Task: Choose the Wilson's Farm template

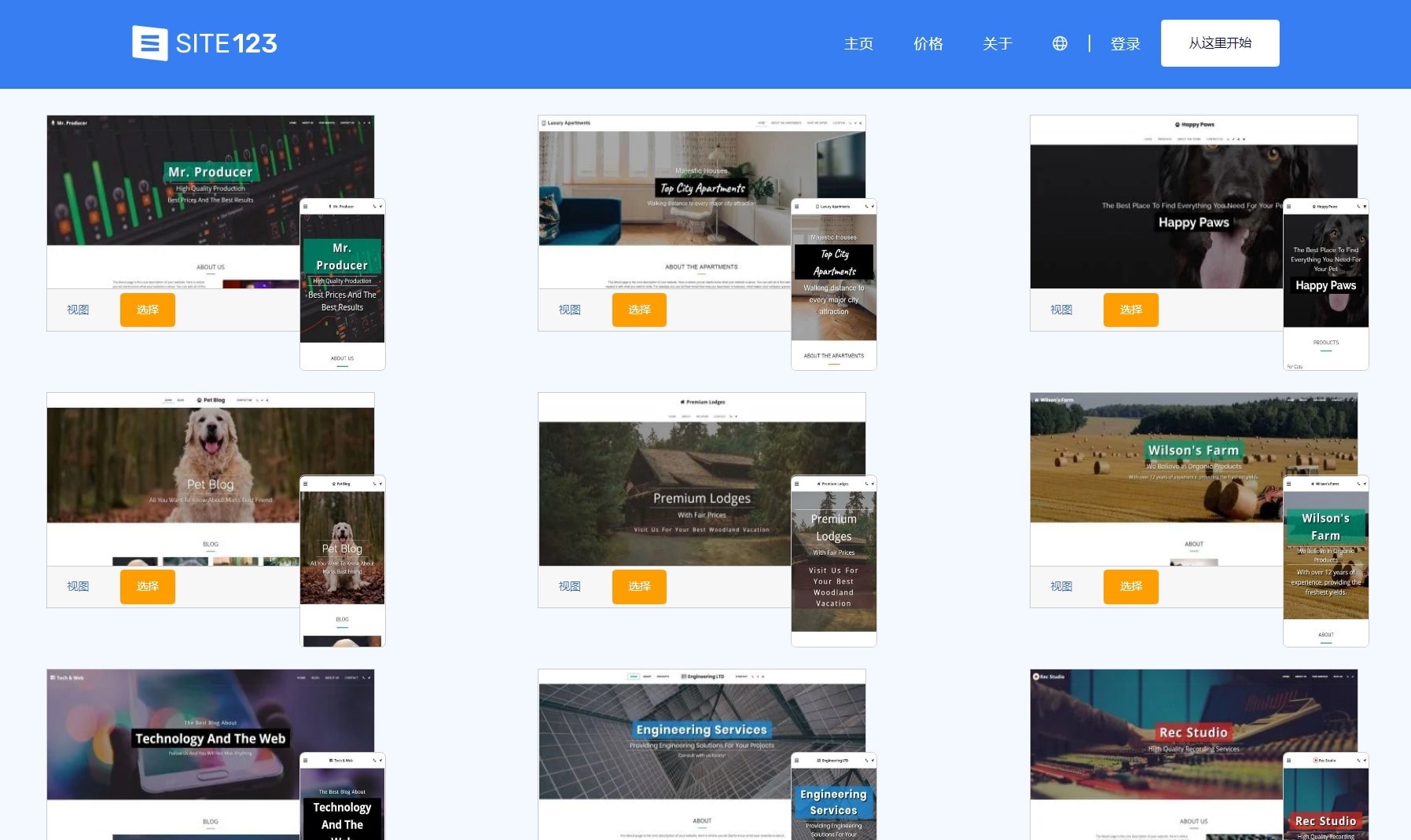Action: tap(1130, 586)
